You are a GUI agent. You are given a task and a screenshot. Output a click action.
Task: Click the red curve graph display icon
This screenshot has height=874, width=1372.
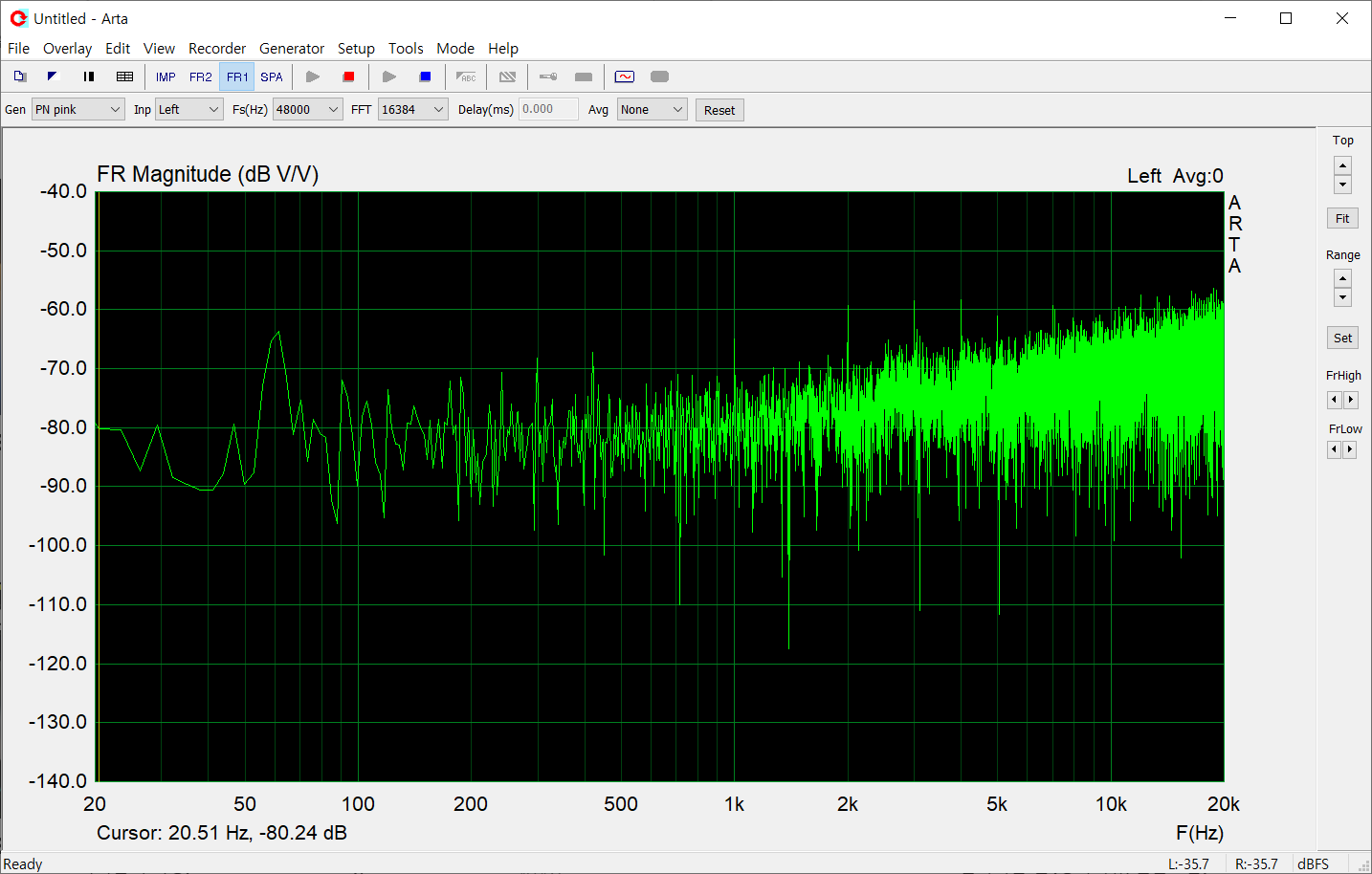625,76
